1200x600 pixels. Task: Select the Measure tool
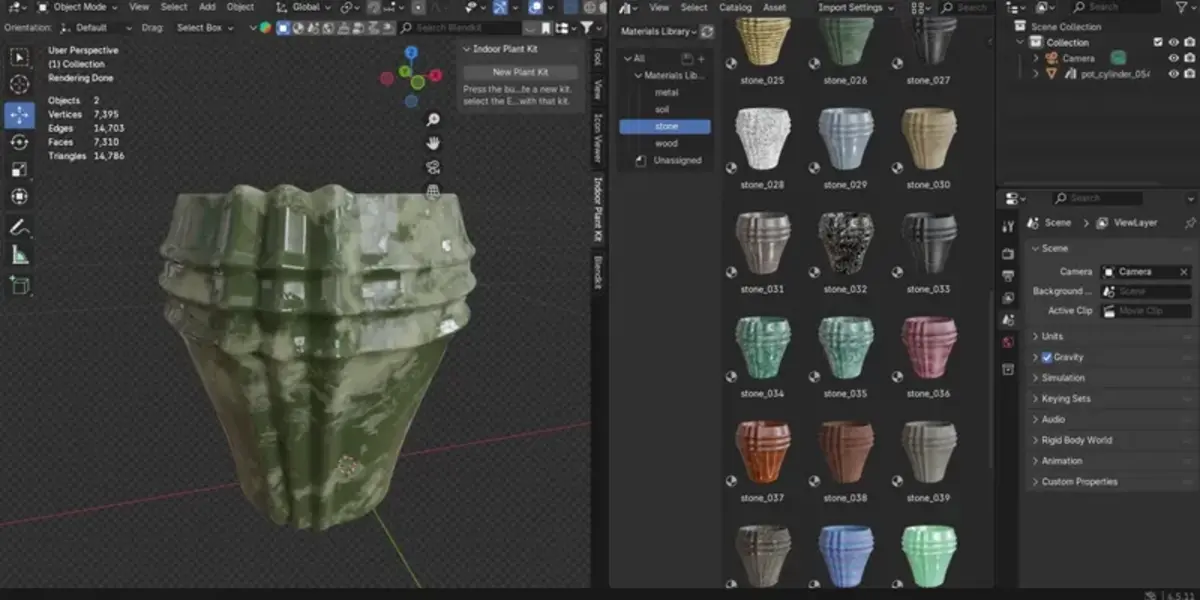tap(19, 256)
